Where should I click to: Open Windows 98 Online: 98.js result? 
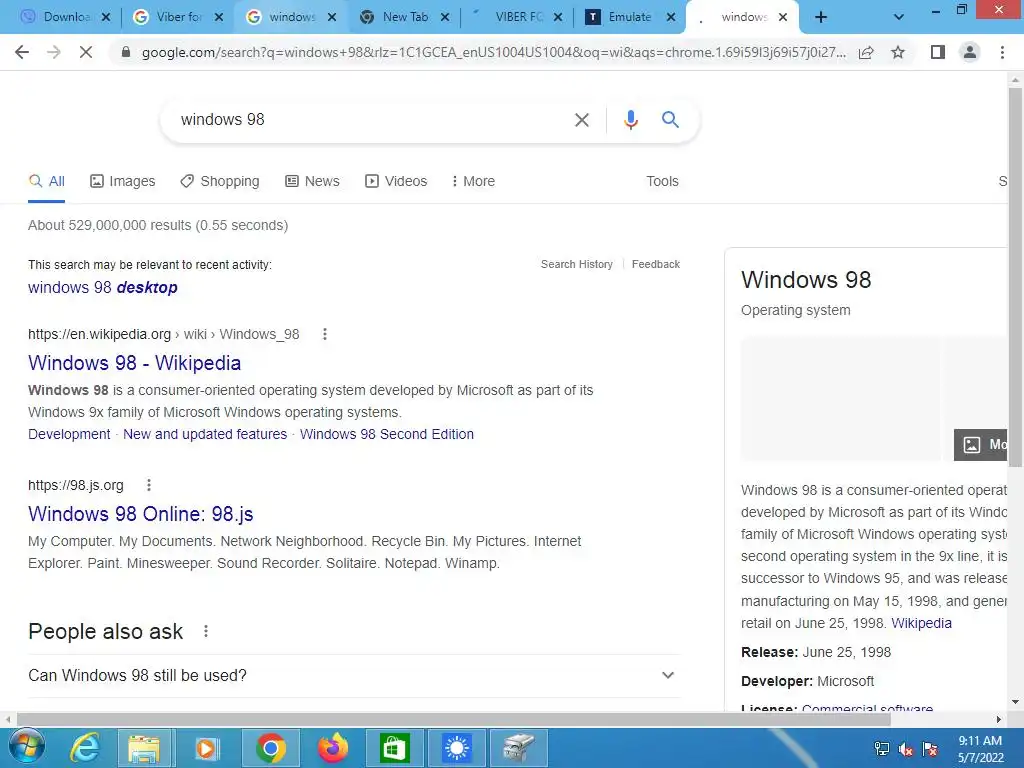click(140, 514)
